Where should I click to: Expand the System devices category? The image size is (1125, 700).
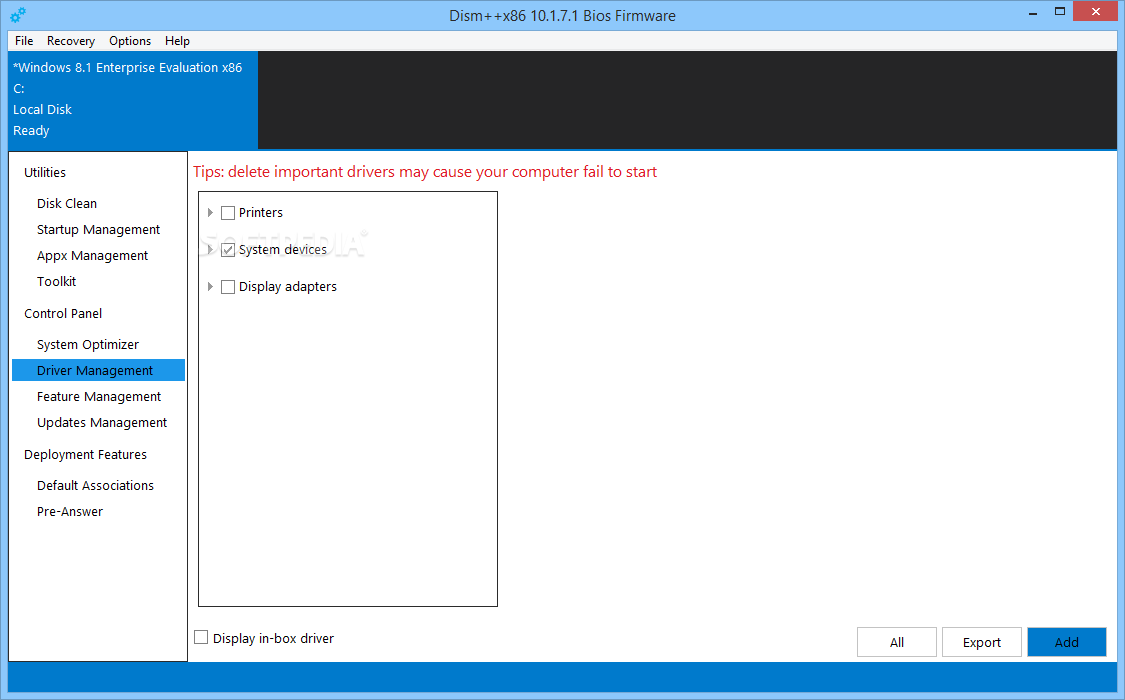click(x=210, y=250)
